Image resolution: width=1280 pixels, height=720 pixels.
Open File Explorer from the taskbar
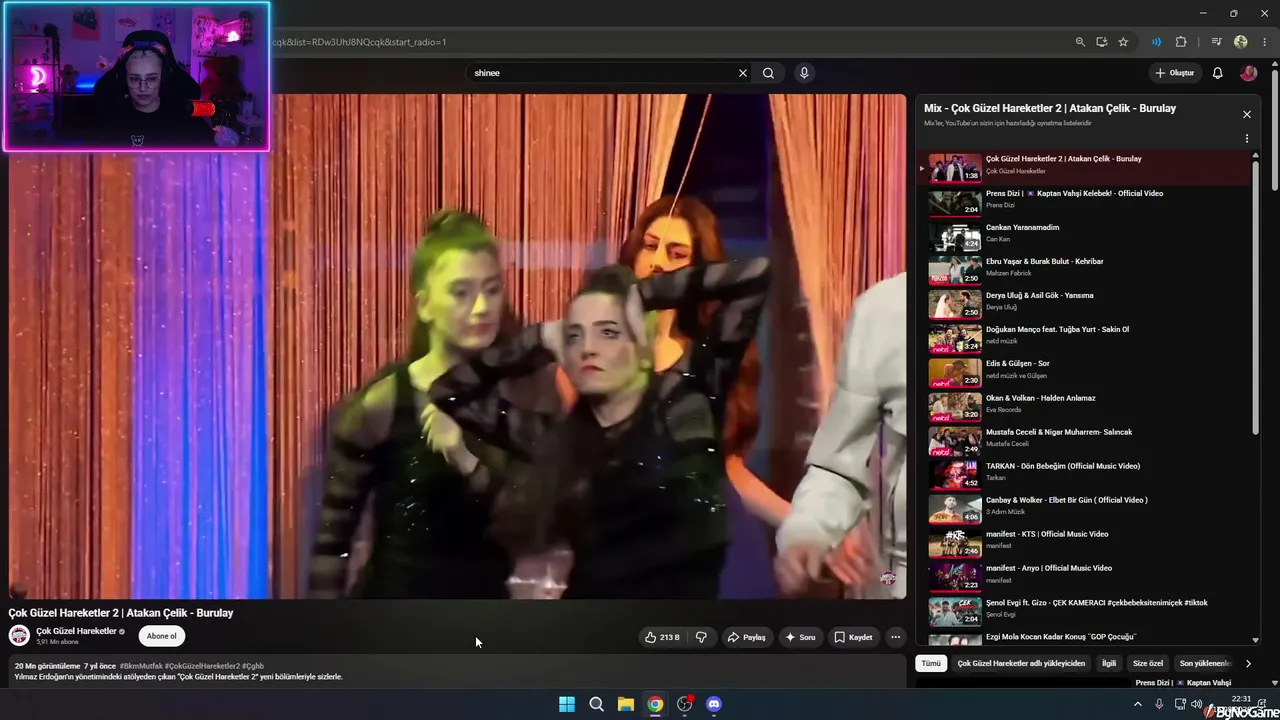625,704
